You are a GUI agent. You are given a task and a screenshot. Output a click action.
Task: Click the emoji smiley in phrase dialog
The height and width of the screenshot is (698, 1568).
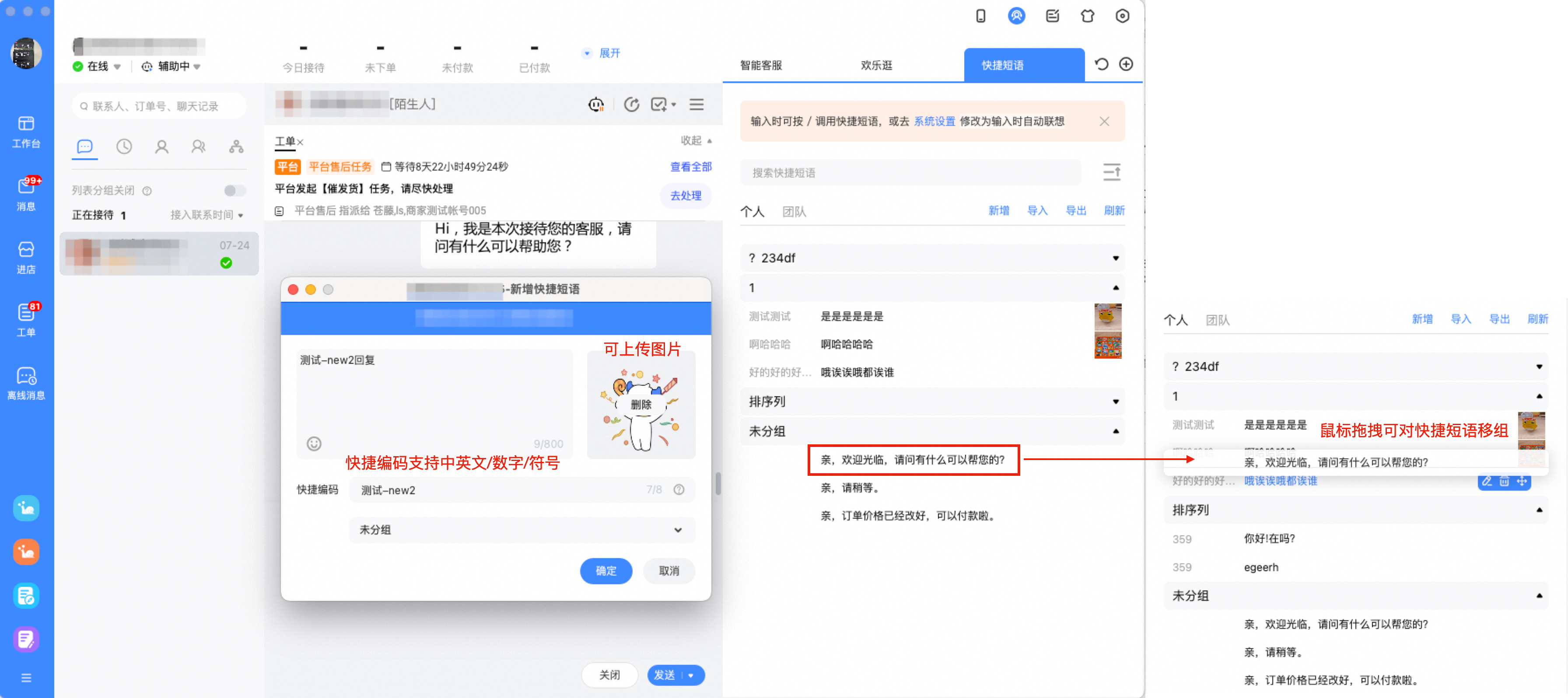(314, 443)
